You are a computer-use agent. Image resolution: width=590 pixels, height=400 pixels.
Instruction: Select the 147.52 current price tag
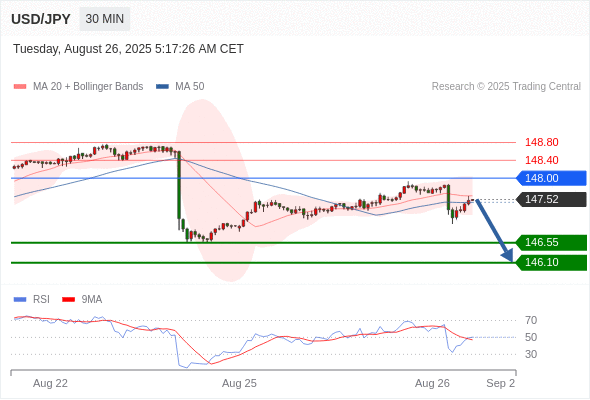pyautogui.click(x=551, y=199)
